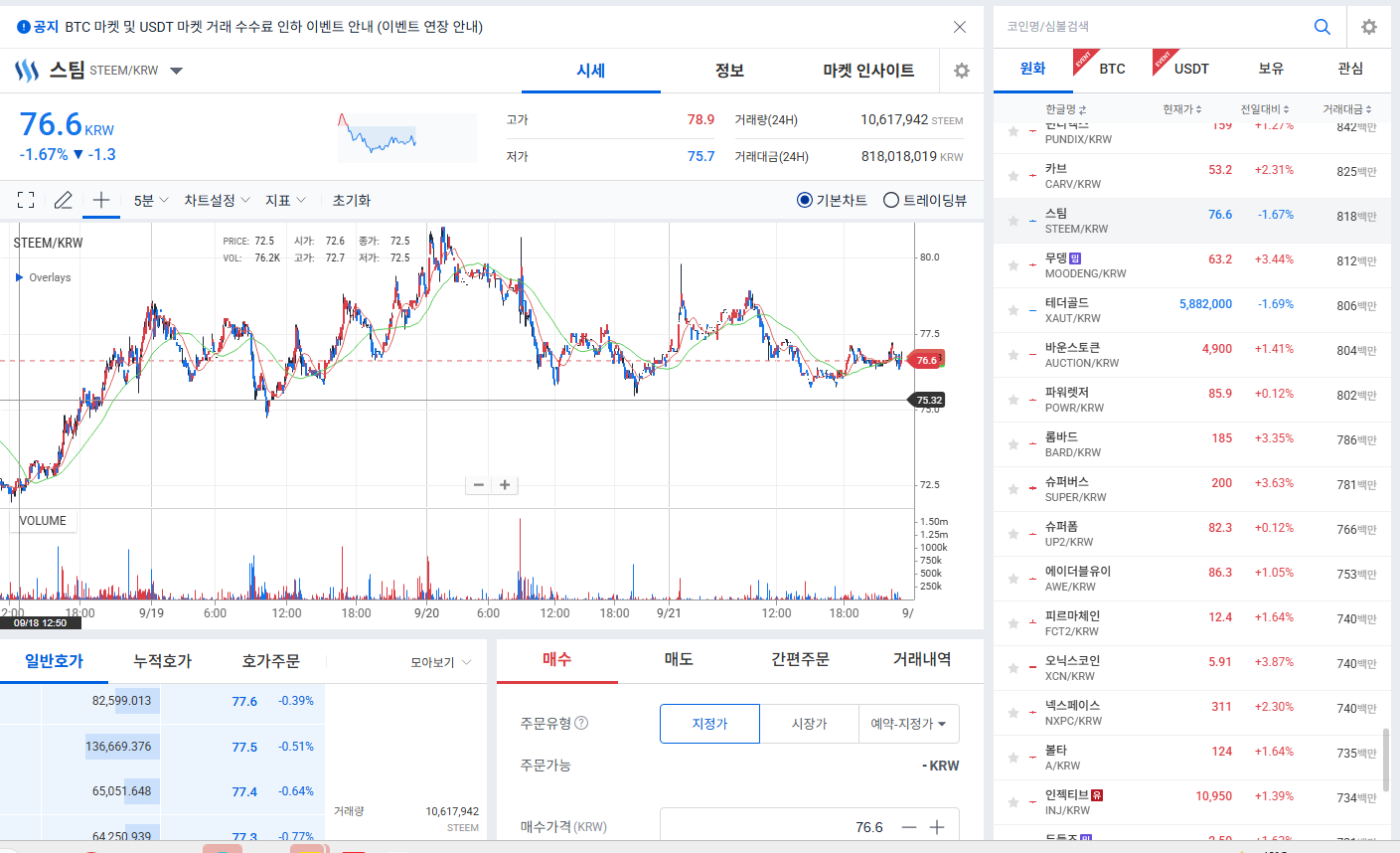Click the fullscreen chart icon

click(27, 200)
